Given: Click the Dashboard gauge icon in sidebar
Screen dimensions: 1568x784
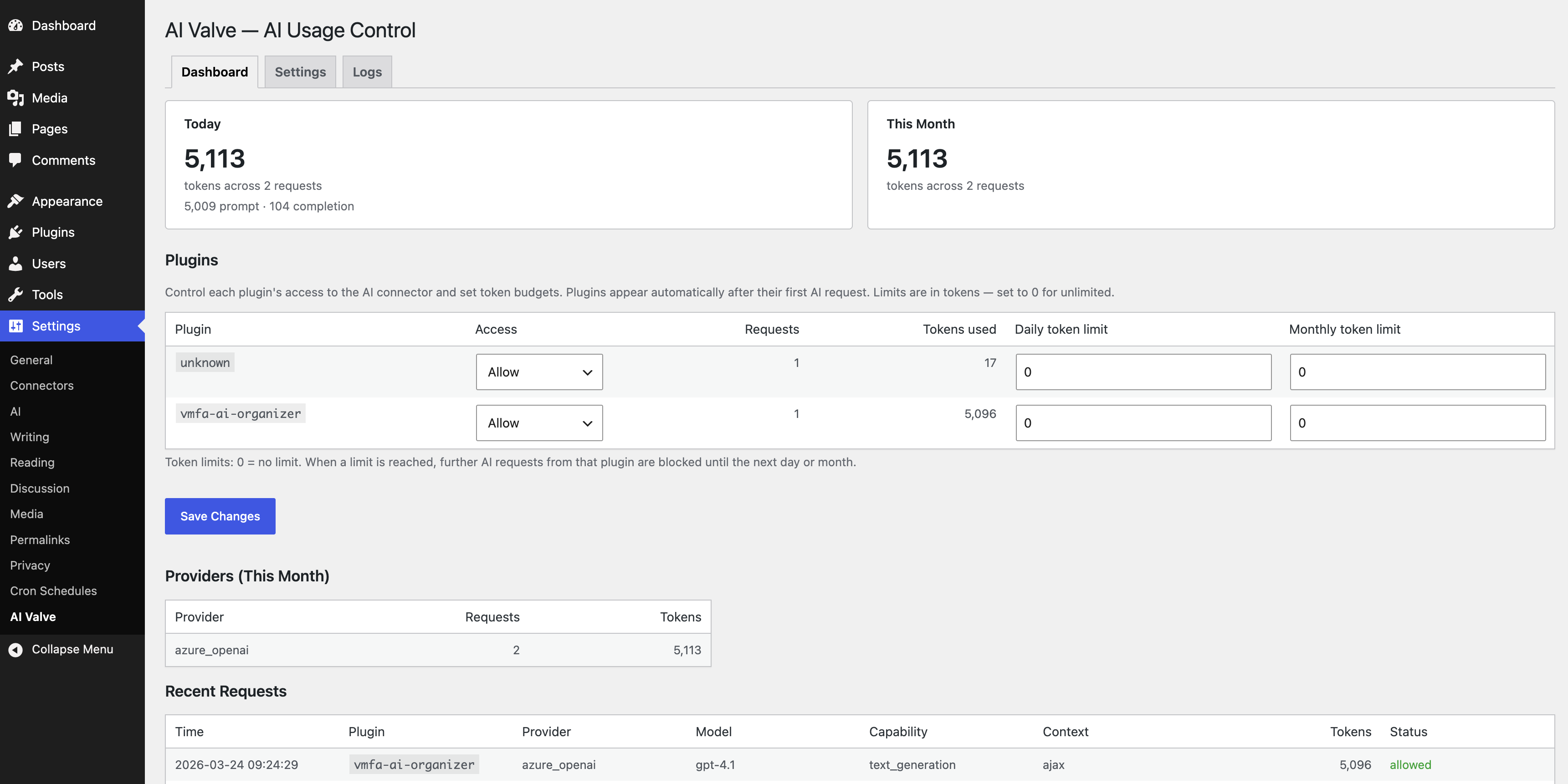Looking at the screenshot, I should coord(16,25).
